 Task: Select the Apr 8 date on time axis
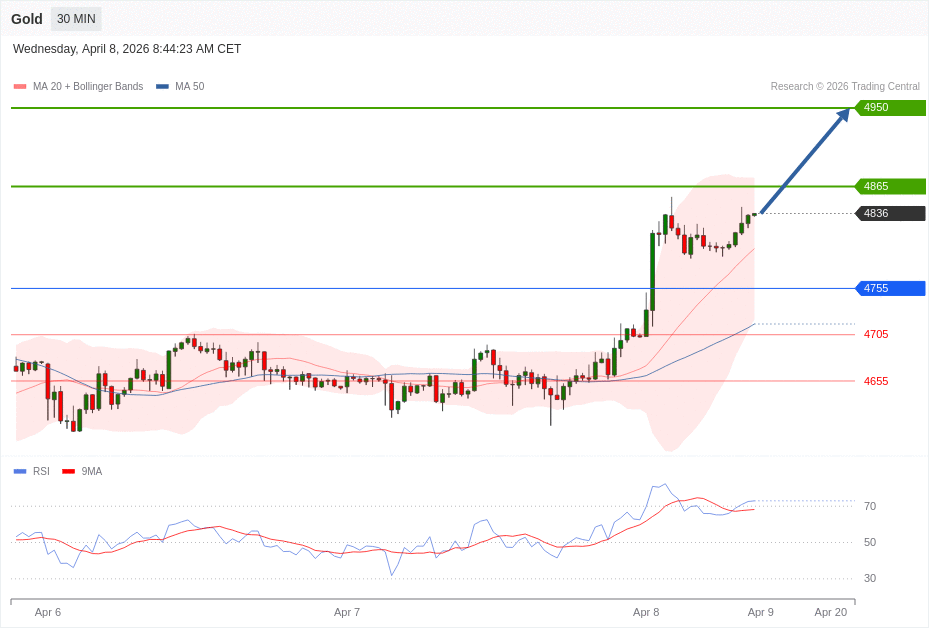(x=646, y=612)
